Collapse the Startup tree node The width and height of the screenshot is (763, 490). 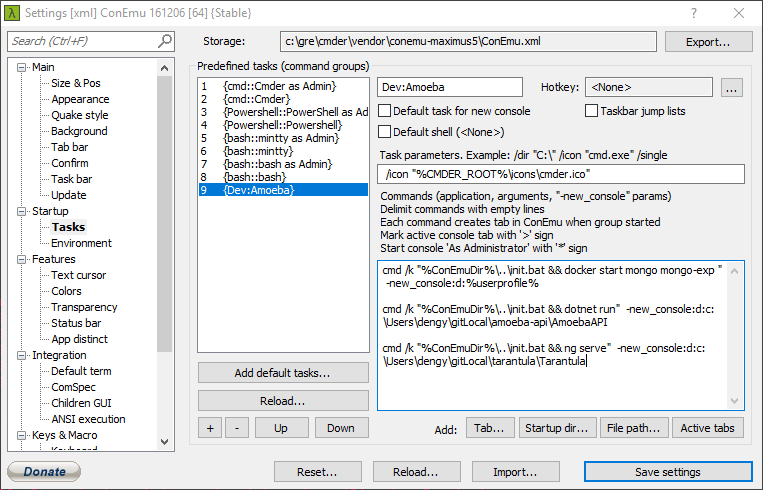21,211
